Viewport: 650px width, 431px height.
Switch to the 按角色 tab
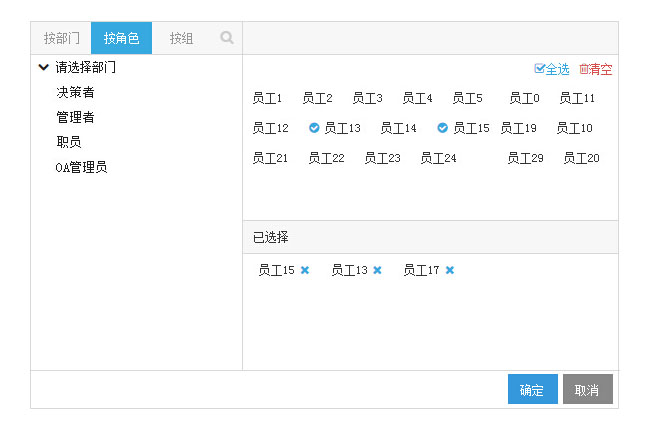click(x=121, y=38)
